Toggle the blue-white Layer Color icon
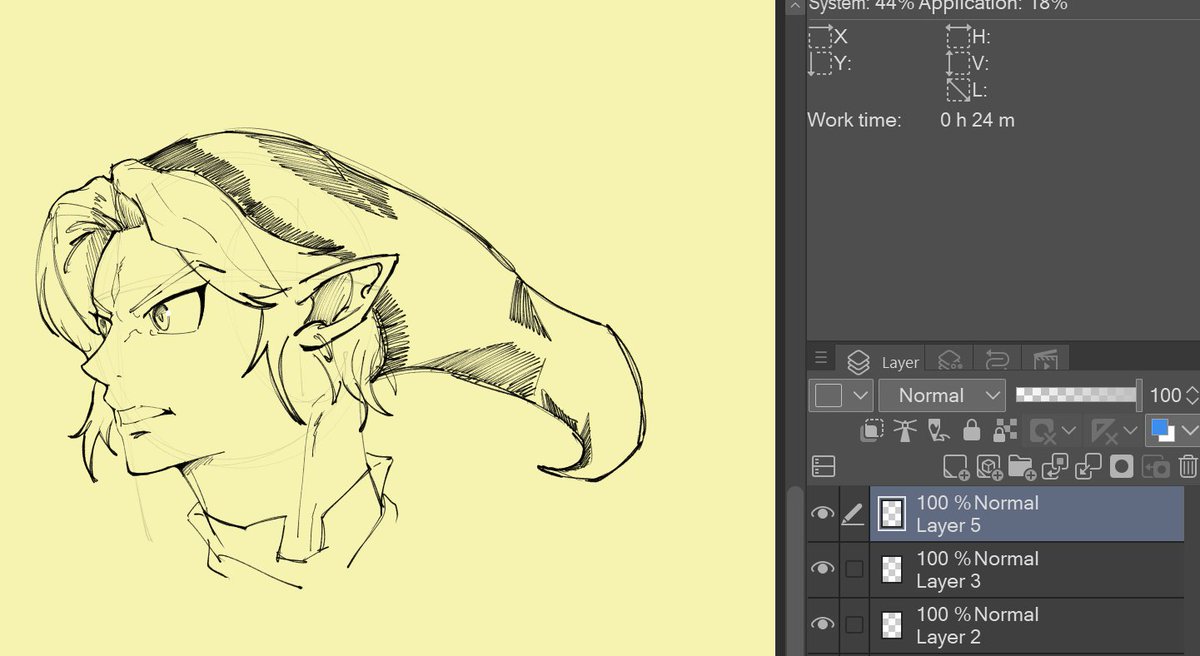The image size is (1200, 656). [x=1162, y=430]
